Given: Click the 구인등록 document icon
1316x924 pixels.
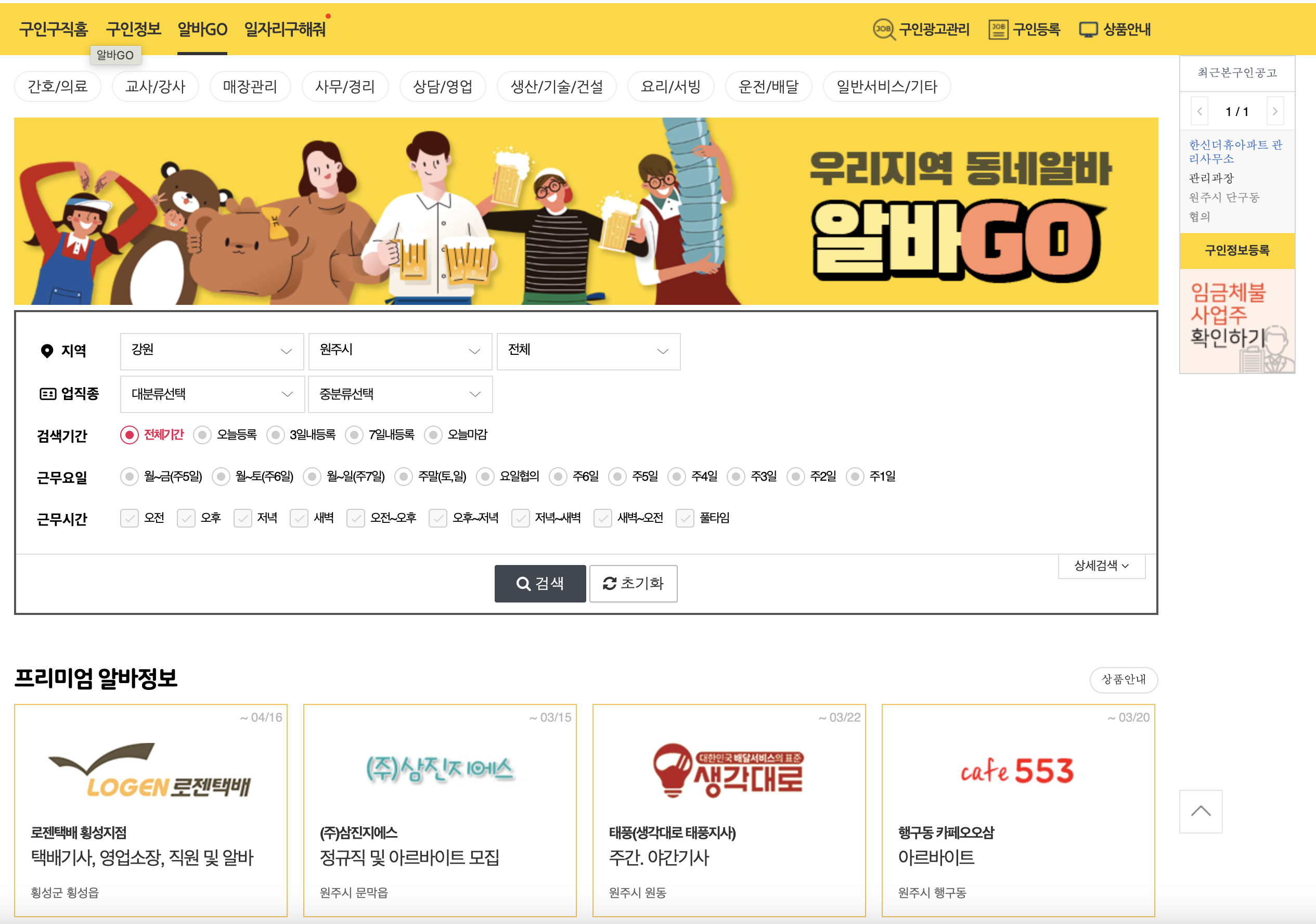Looking at the screenshot, I should click(x=999, y=29).
